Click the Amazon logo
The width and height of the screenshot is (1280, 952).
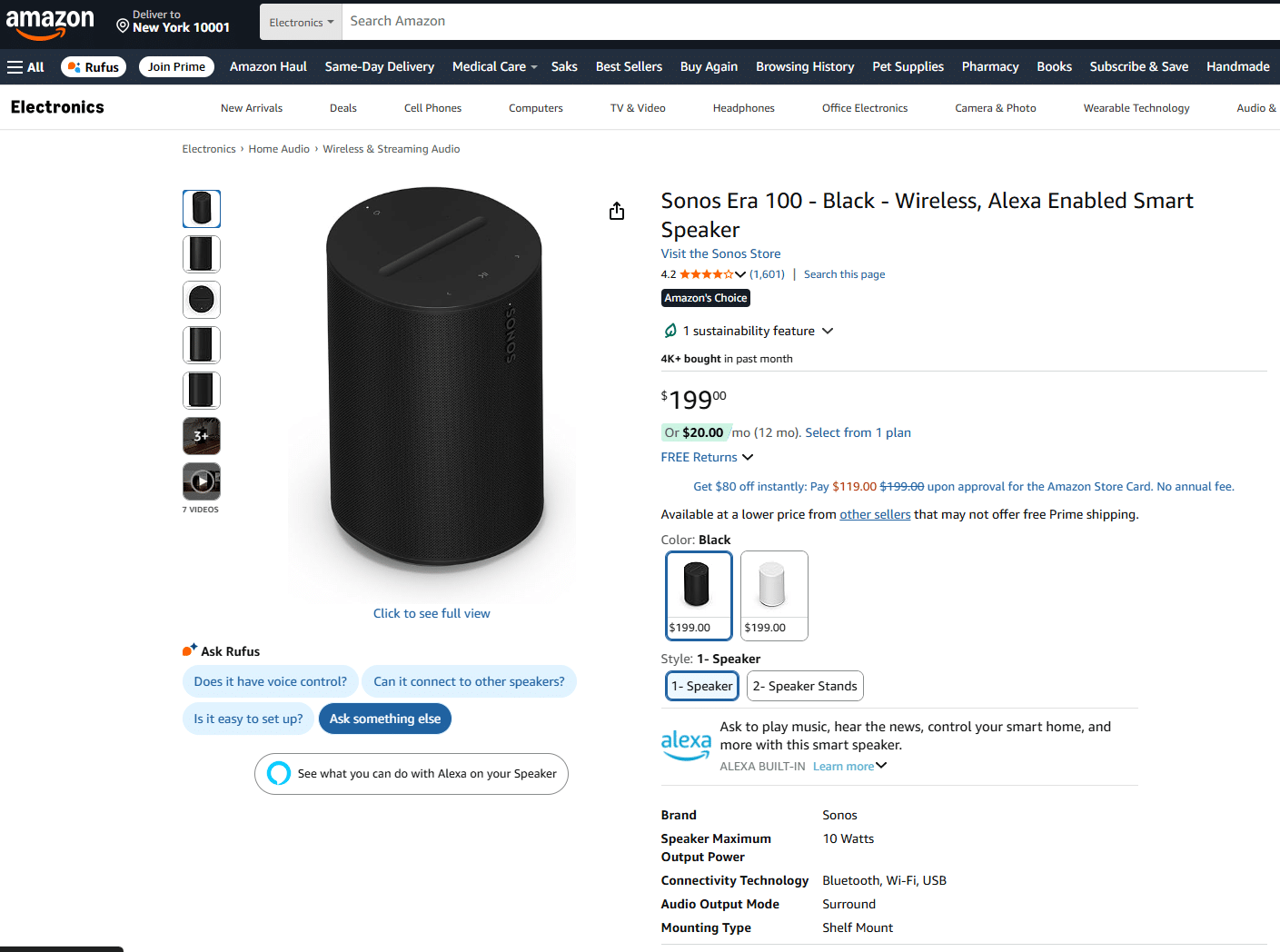tap(50, 23)
